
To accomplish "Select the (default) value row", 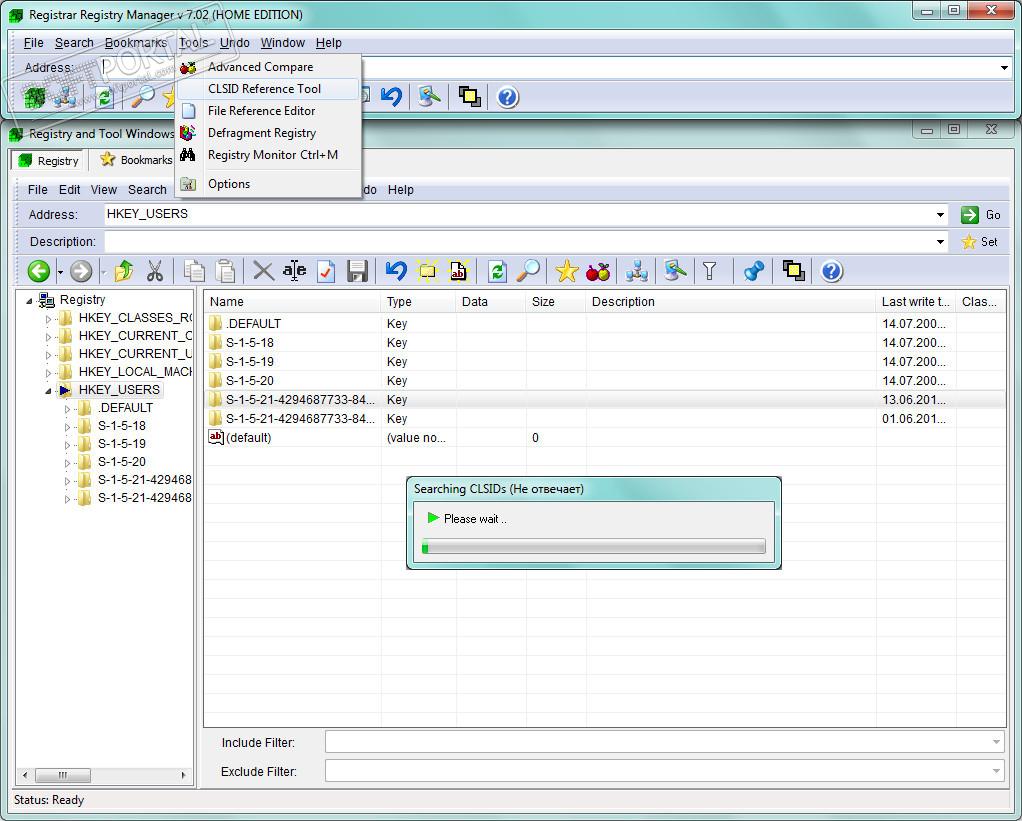I will pos(605,438).
